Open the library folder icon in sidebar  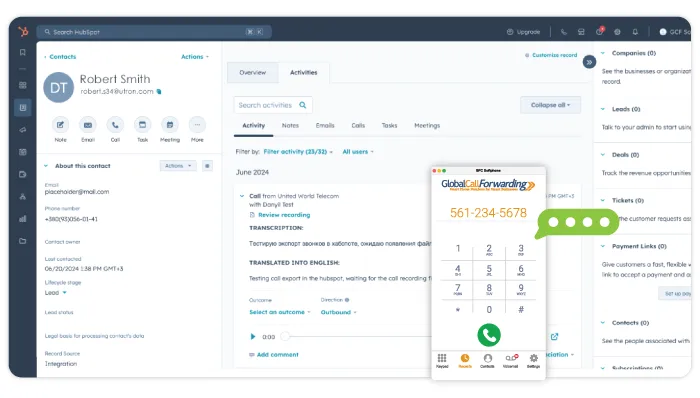click(x=23, y=241)
